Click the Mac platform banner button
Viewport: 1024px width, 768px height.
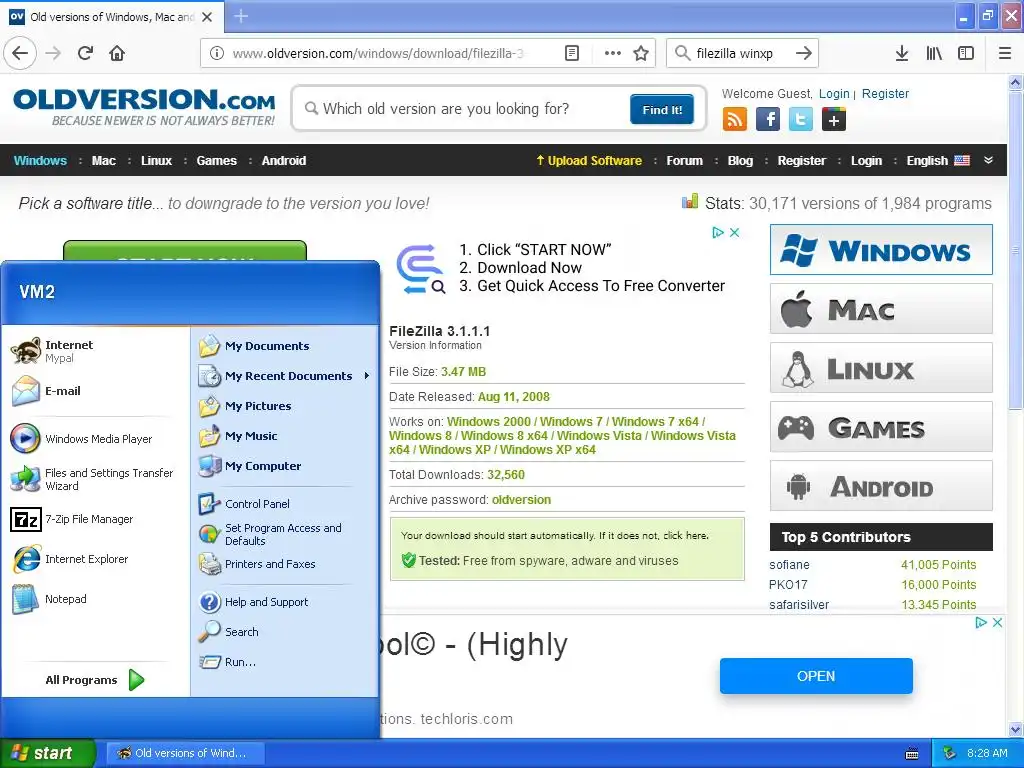tap(881, 309)
